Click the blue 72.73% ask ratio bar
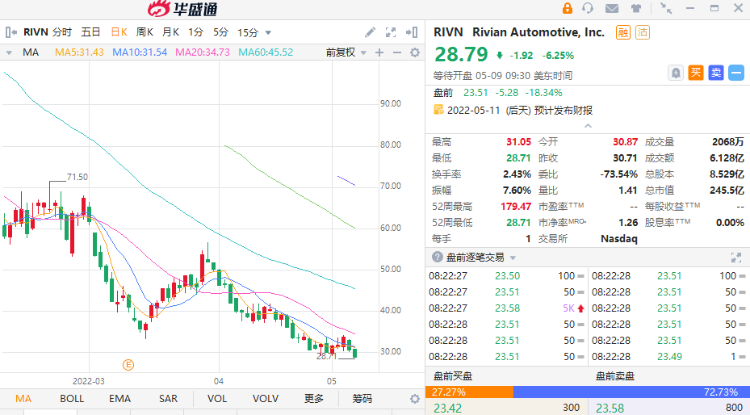 pos(631,392)
